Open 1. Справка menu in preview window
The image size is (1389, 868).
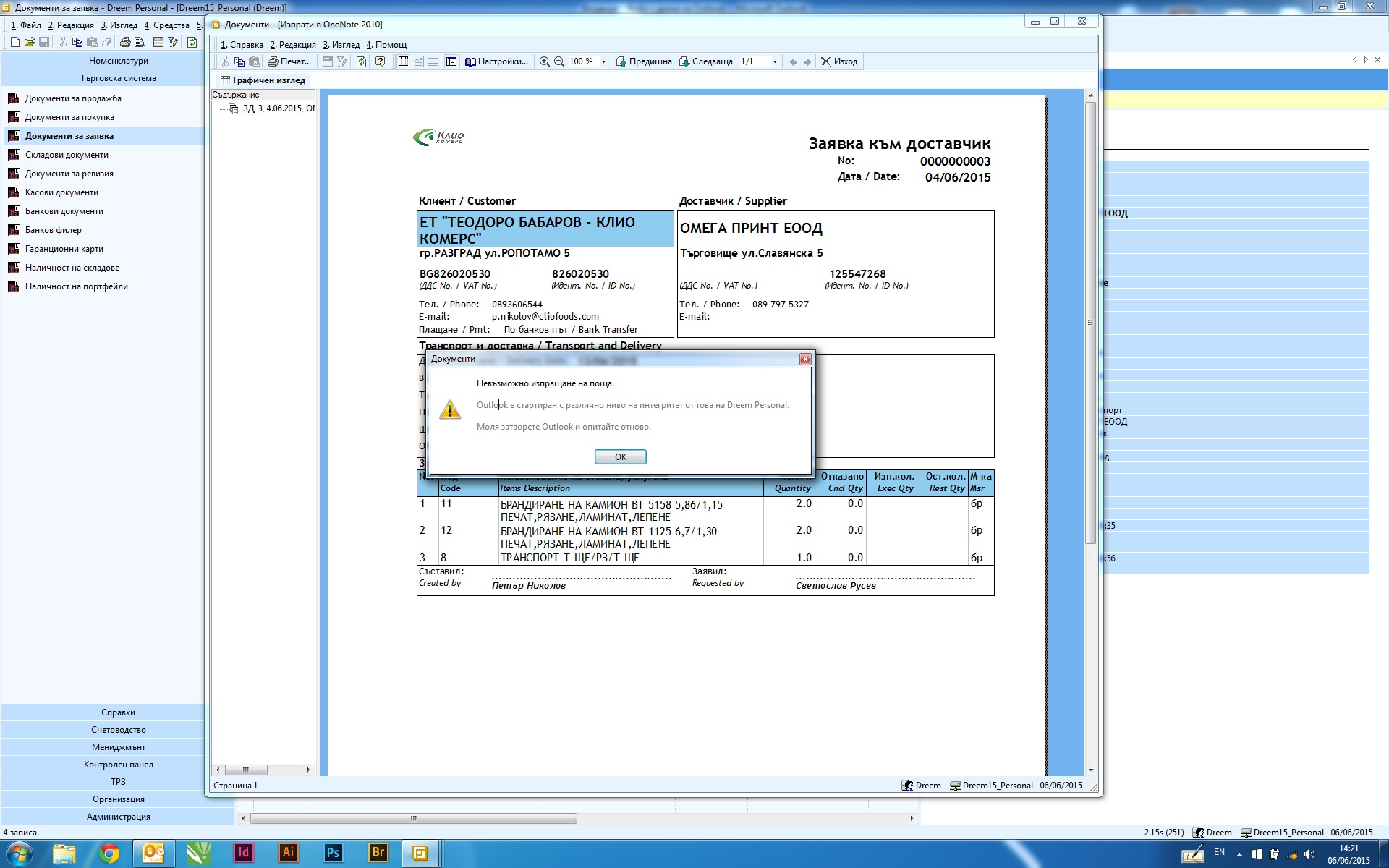coord(242,45)
